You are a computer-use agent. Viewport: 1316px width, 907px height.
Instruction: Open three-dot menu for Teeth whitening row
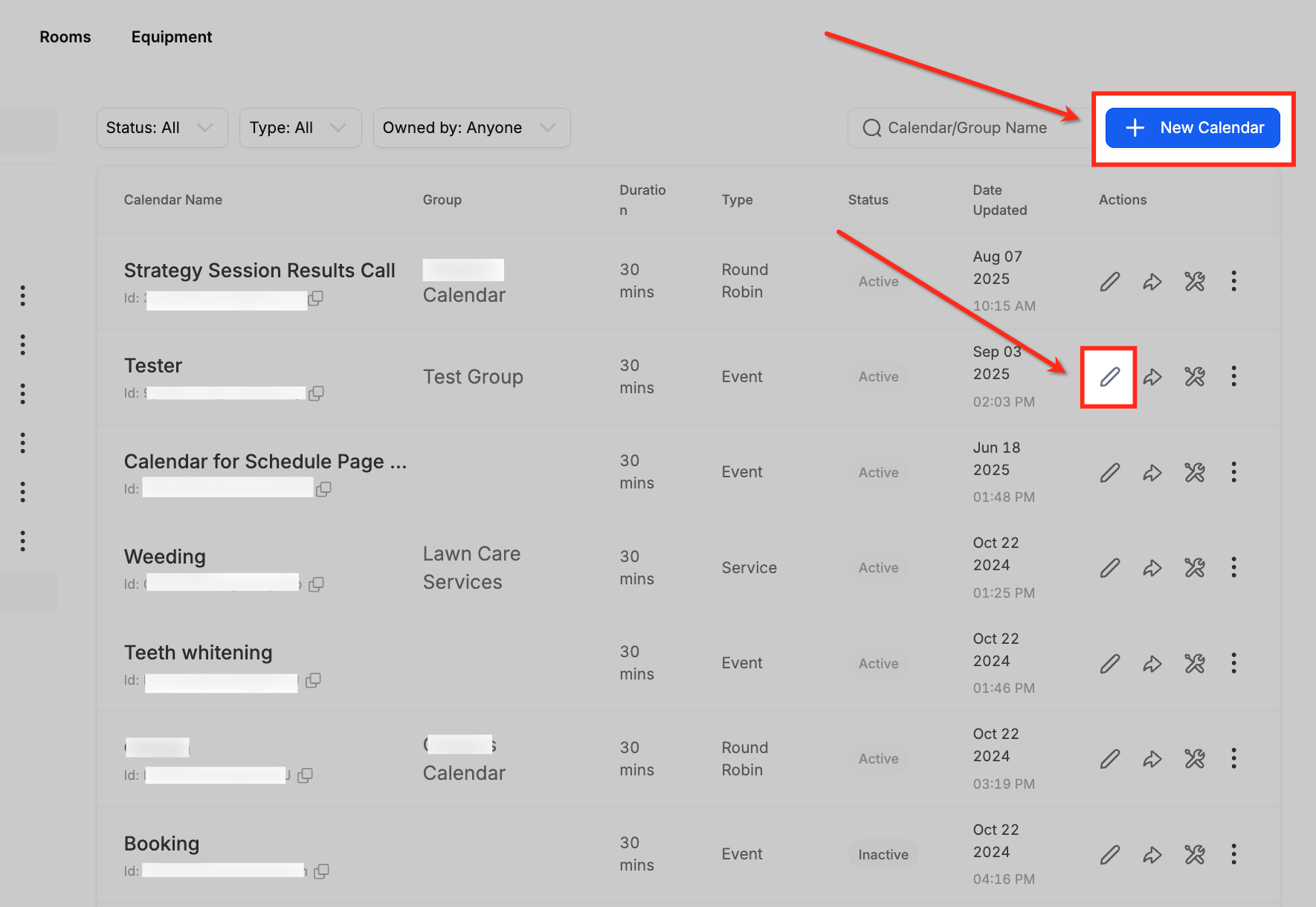tap(1233, 663)
